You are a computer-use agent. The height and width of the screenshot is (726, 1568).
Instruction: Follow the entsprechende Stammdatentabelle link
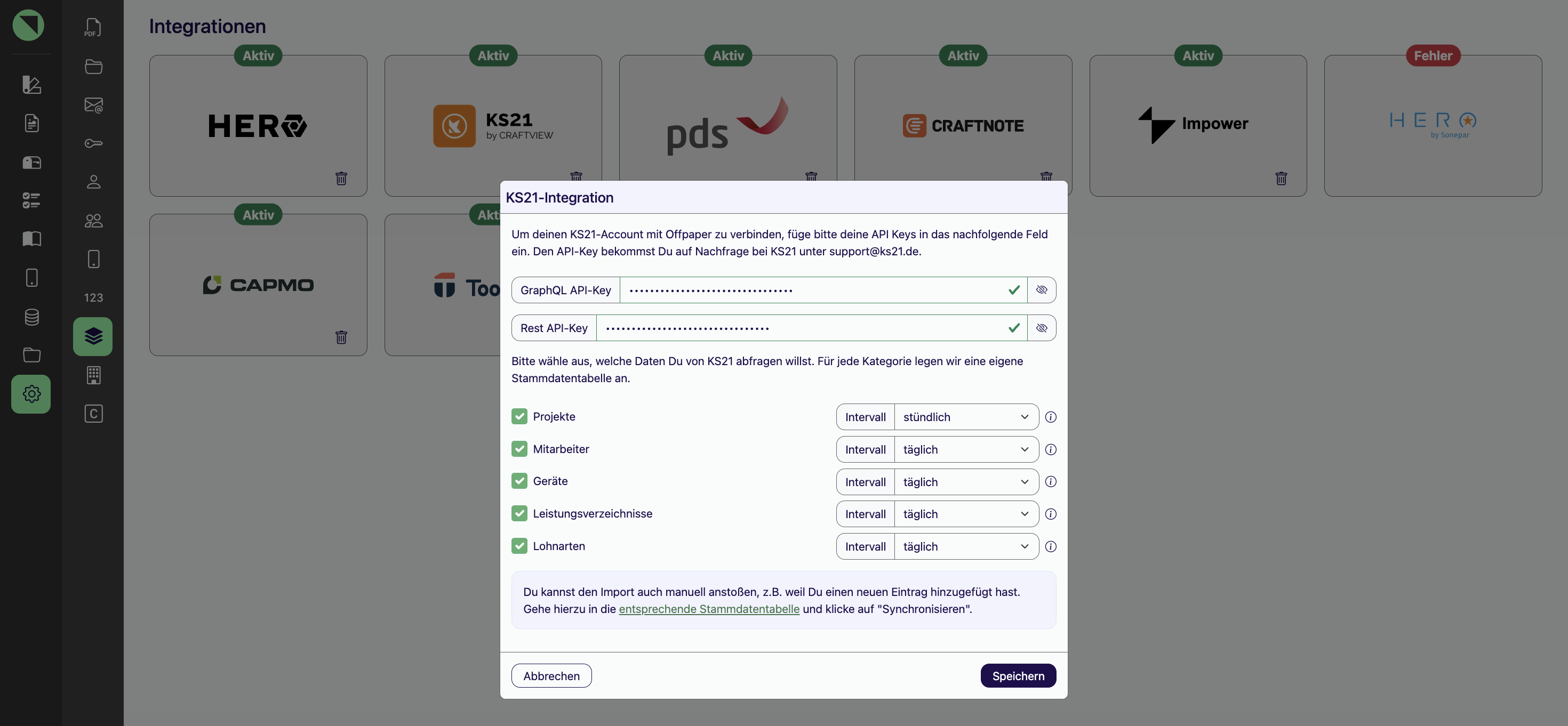coord(708,609)
